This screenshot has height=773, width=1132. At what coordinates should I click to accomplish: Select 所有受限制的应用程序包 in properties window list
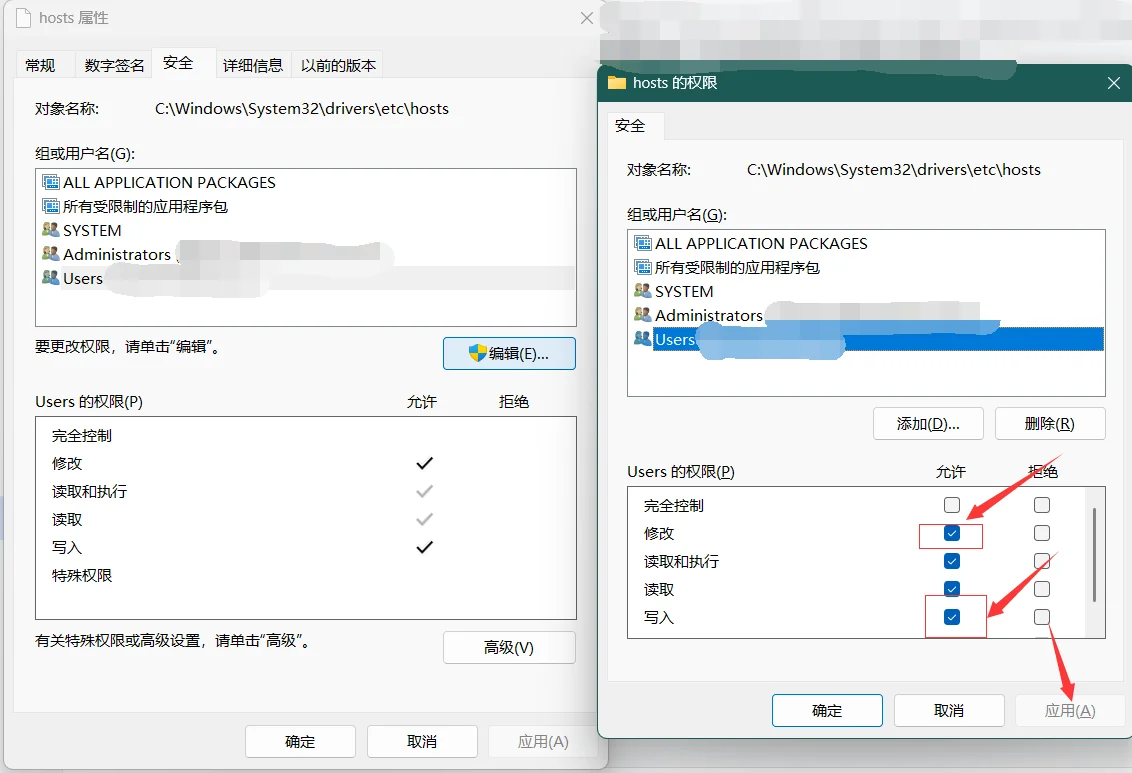click(x=145, y=206)
